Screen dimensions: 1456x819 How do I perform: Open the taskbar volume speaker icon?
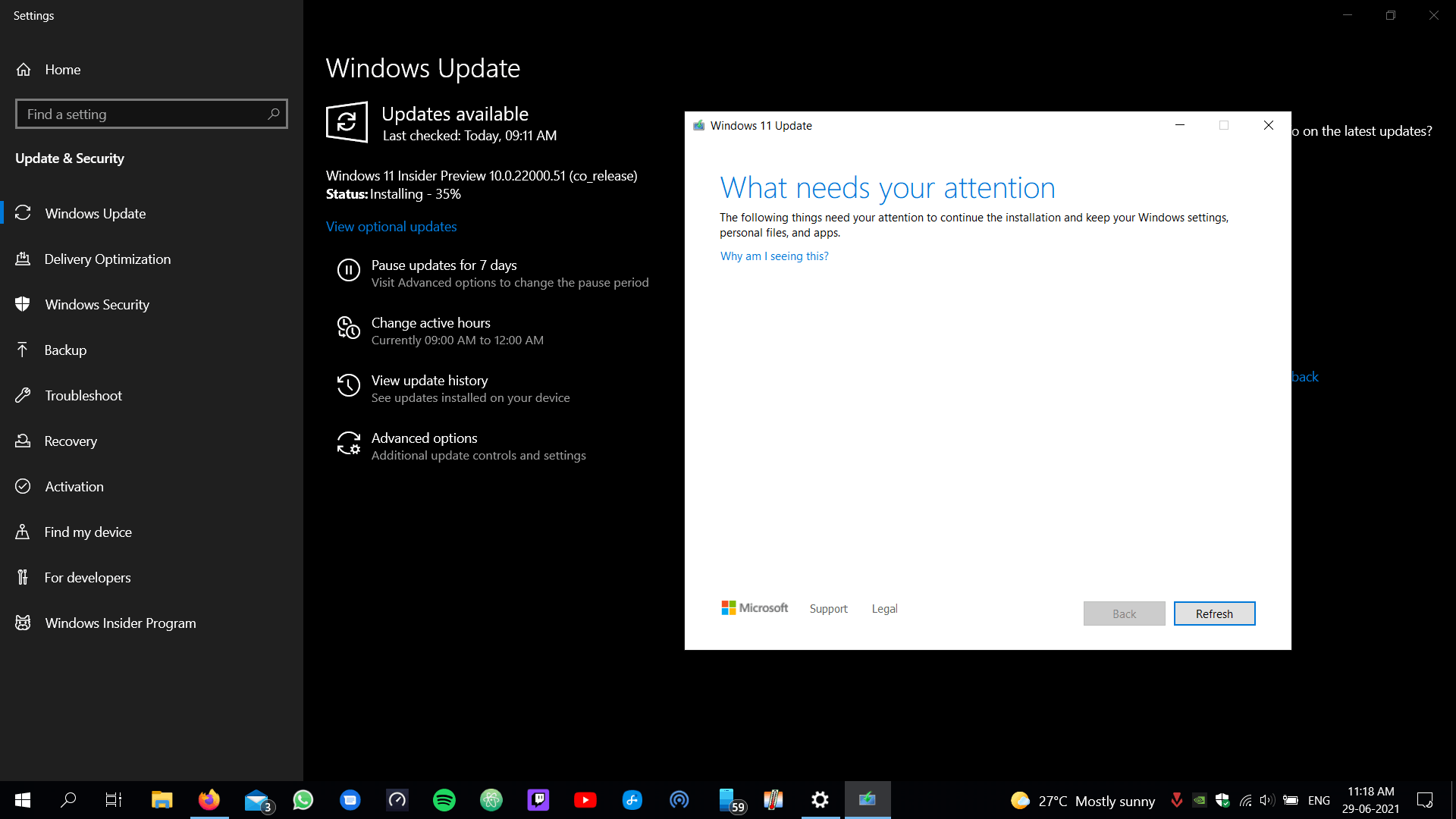(x=1266, y=800)
